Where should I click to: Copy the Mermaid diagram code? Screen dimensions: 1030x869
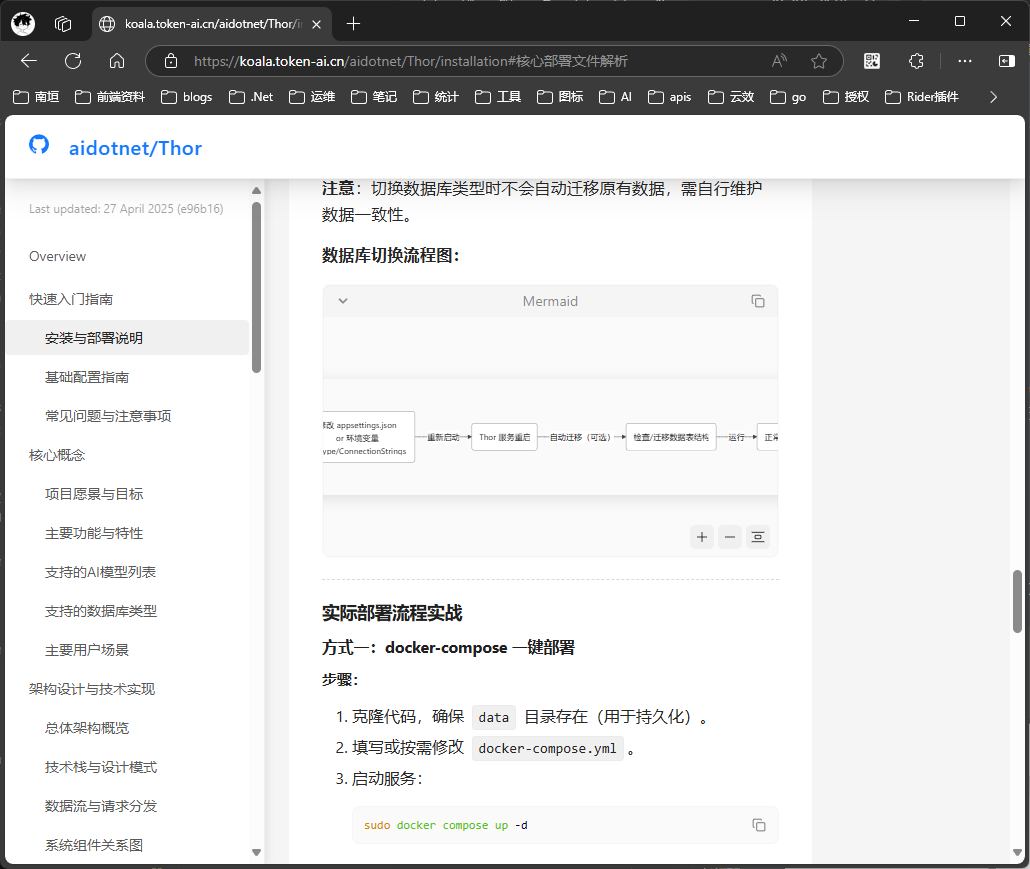(757, 300)
